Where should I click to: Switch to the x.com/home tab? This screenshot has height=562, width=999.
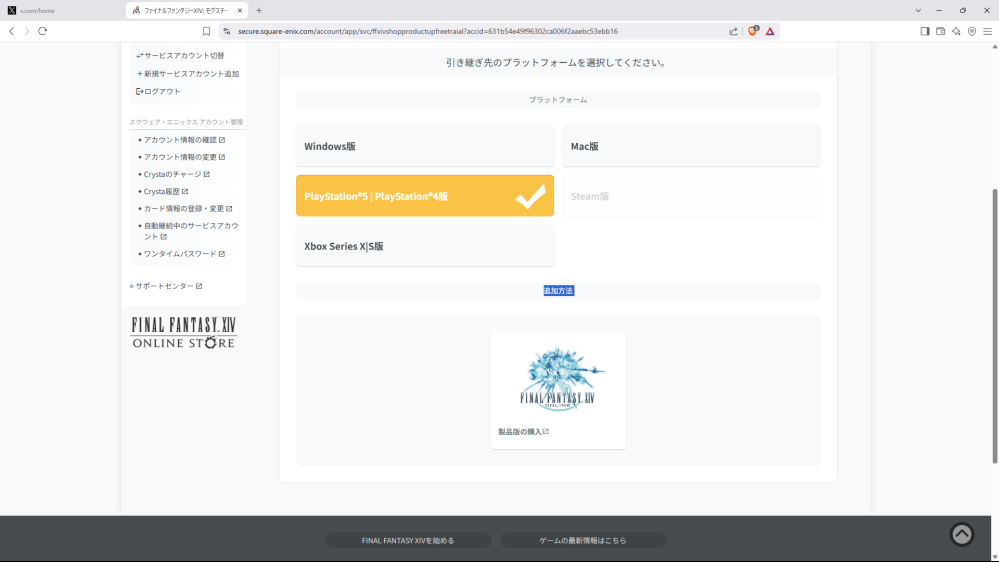60,10
